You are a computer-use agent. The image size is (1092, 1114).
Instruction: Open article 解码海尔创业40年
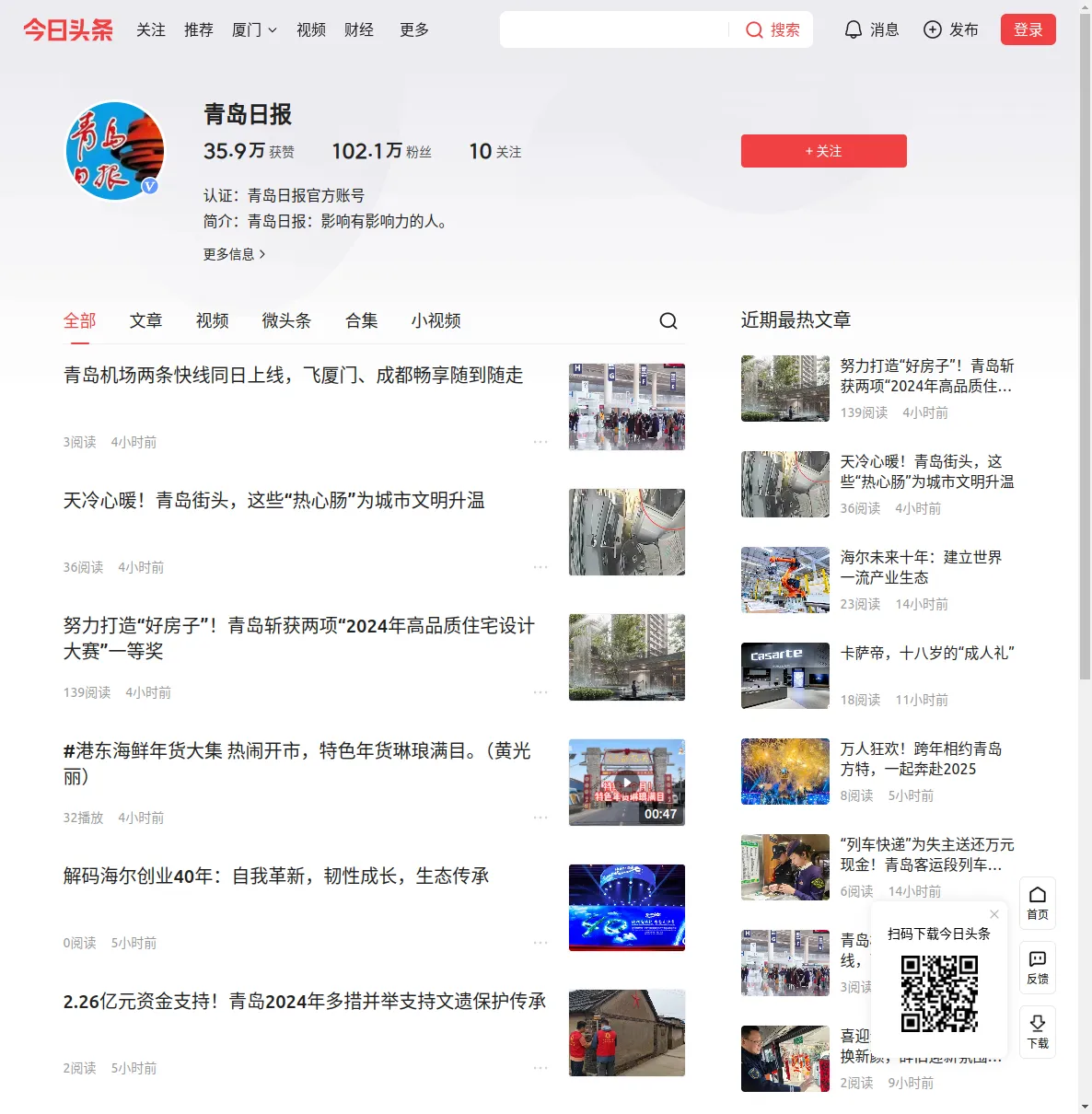click(276, 876)
